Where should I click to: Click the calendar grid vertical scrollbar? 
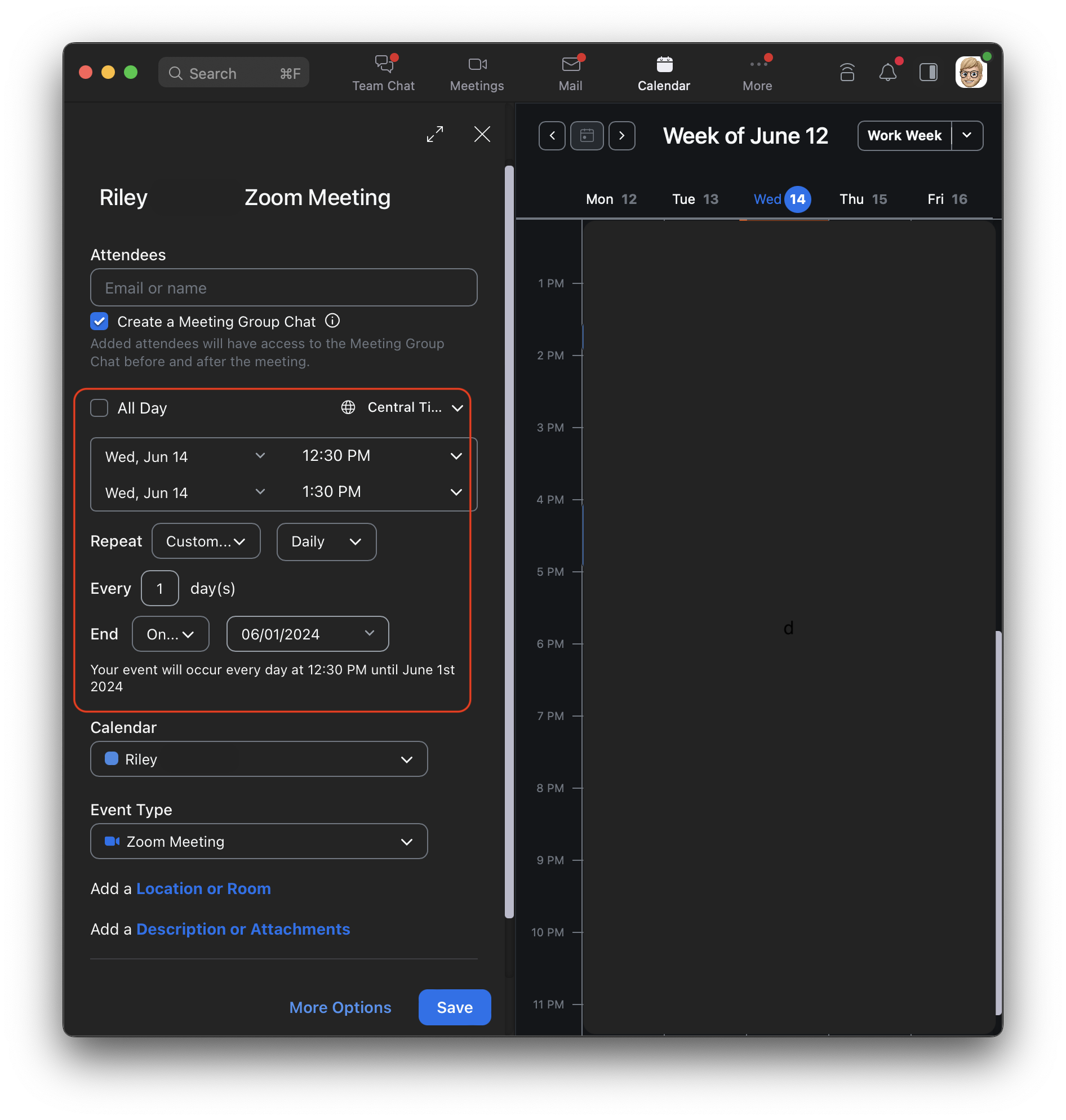(998, 823)
